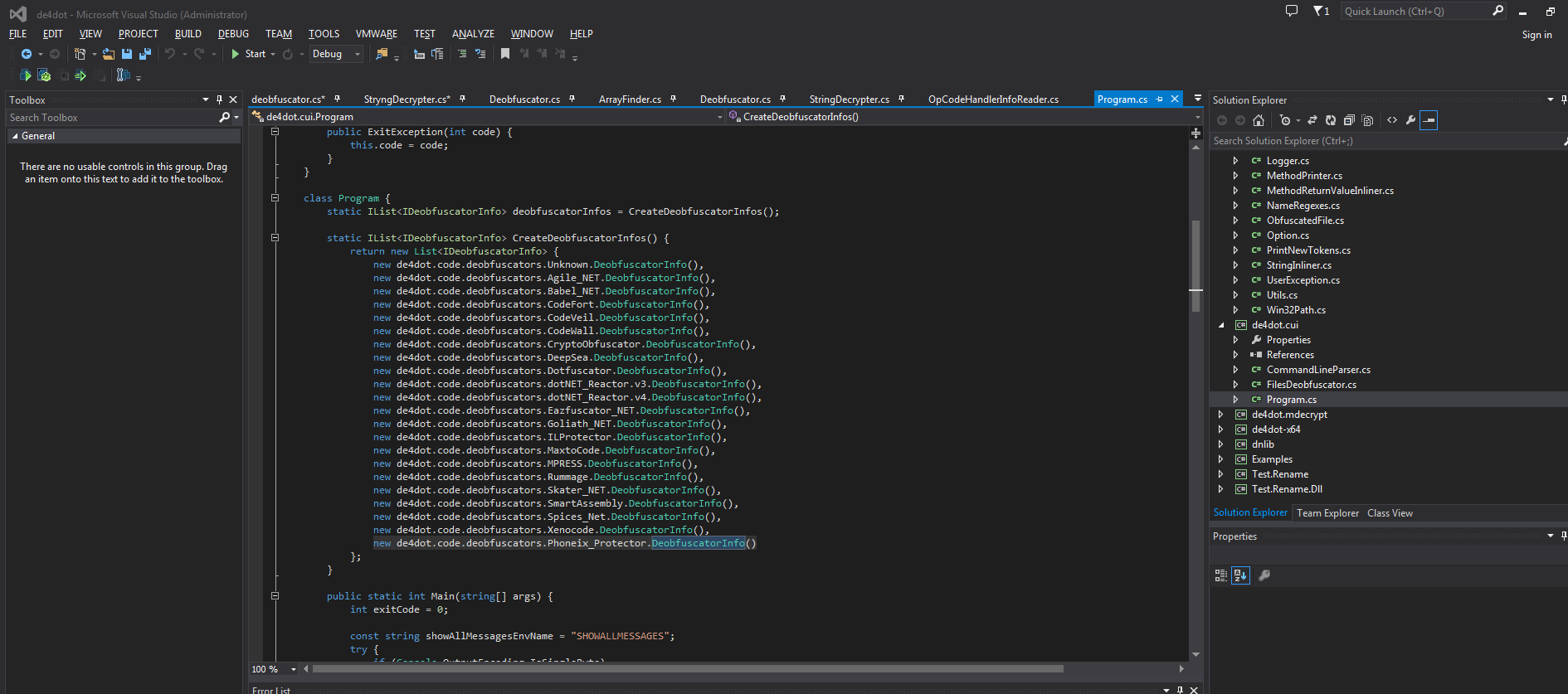Switch to the ArrayFinder.cs tab
1568x694 pixels.
click(630, 99)
